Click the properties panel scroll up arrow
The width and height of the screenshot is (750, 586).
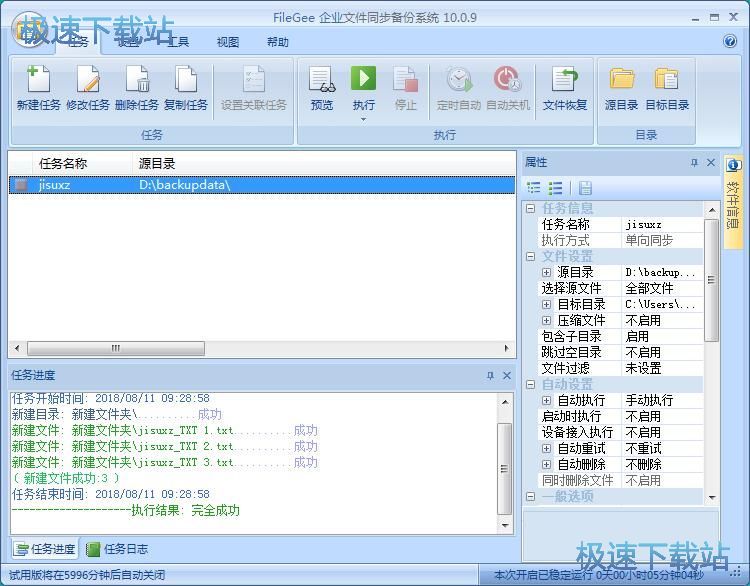coord(711,210)
